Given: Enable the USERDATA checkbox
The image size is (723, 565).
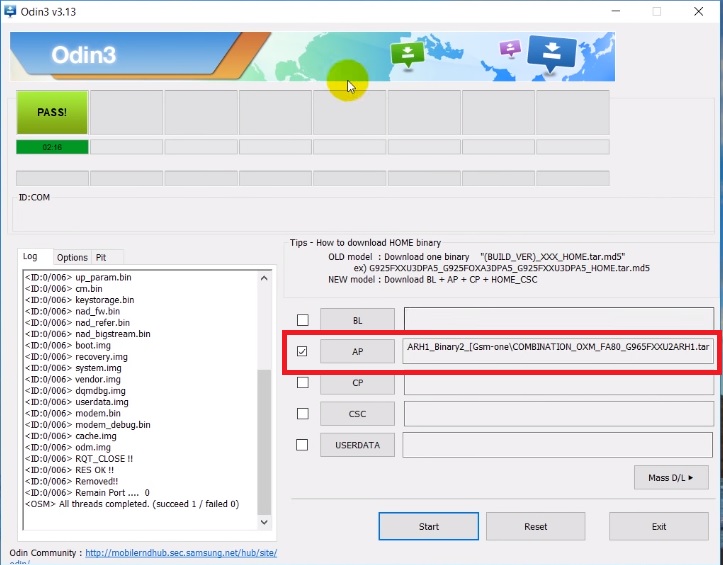Looking at the screenshot, I should tap(302, 445).
